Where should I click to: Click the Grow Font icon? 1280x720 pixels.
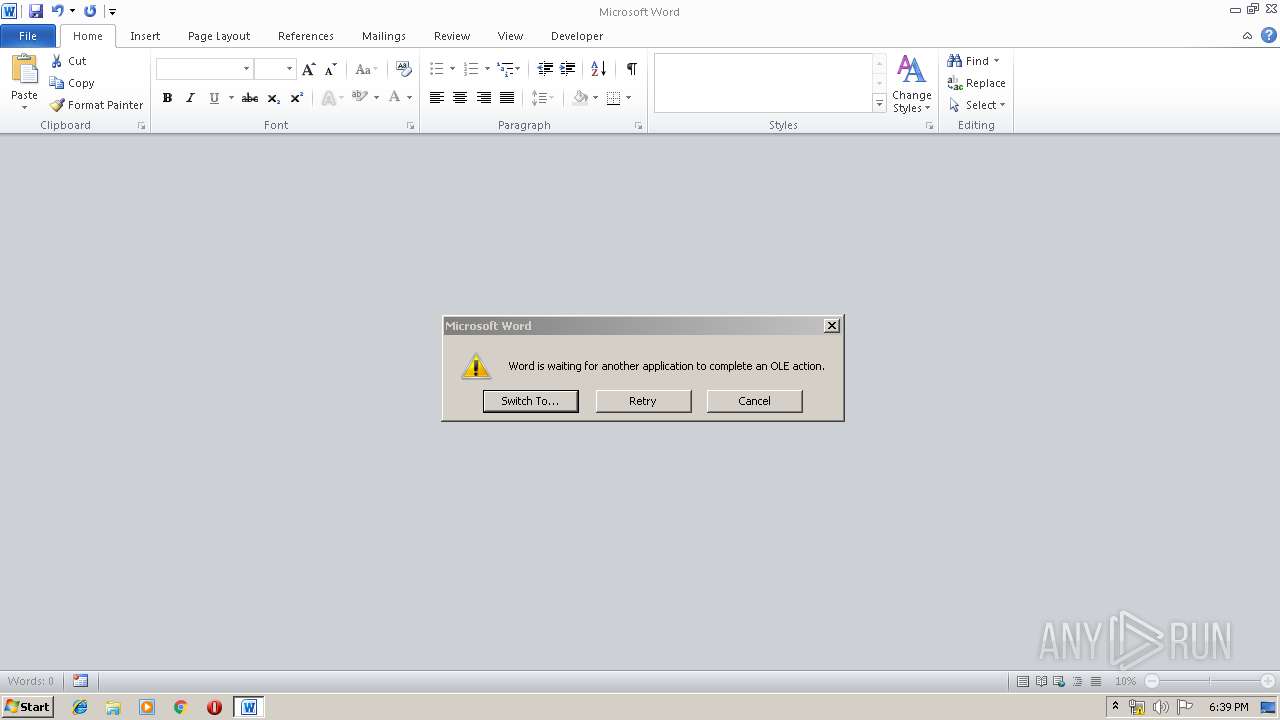tap(309, 69)
